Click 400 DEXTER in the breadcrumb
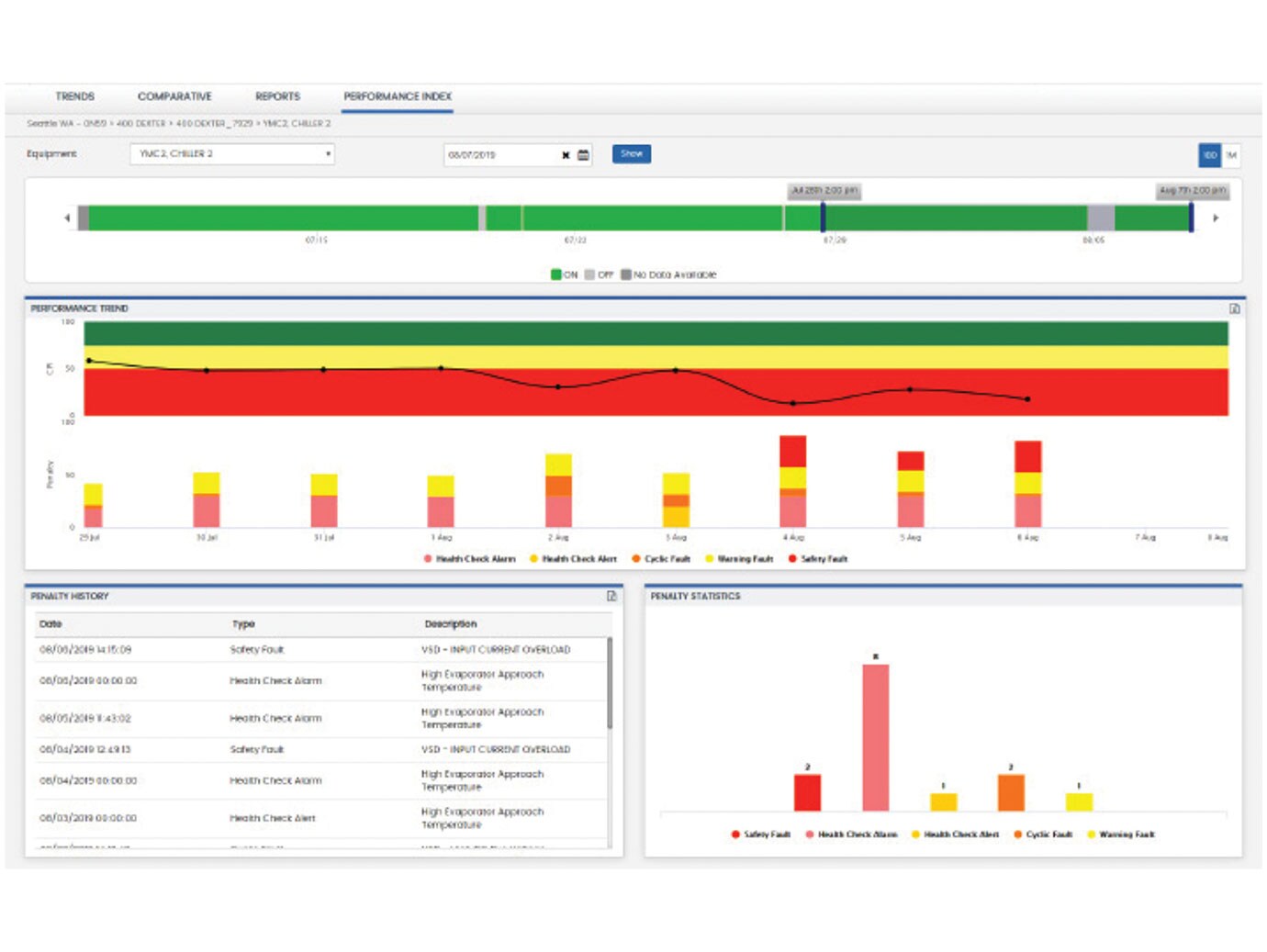The height and width of the screenshot is (952, 1267). [x=140, y=123]
